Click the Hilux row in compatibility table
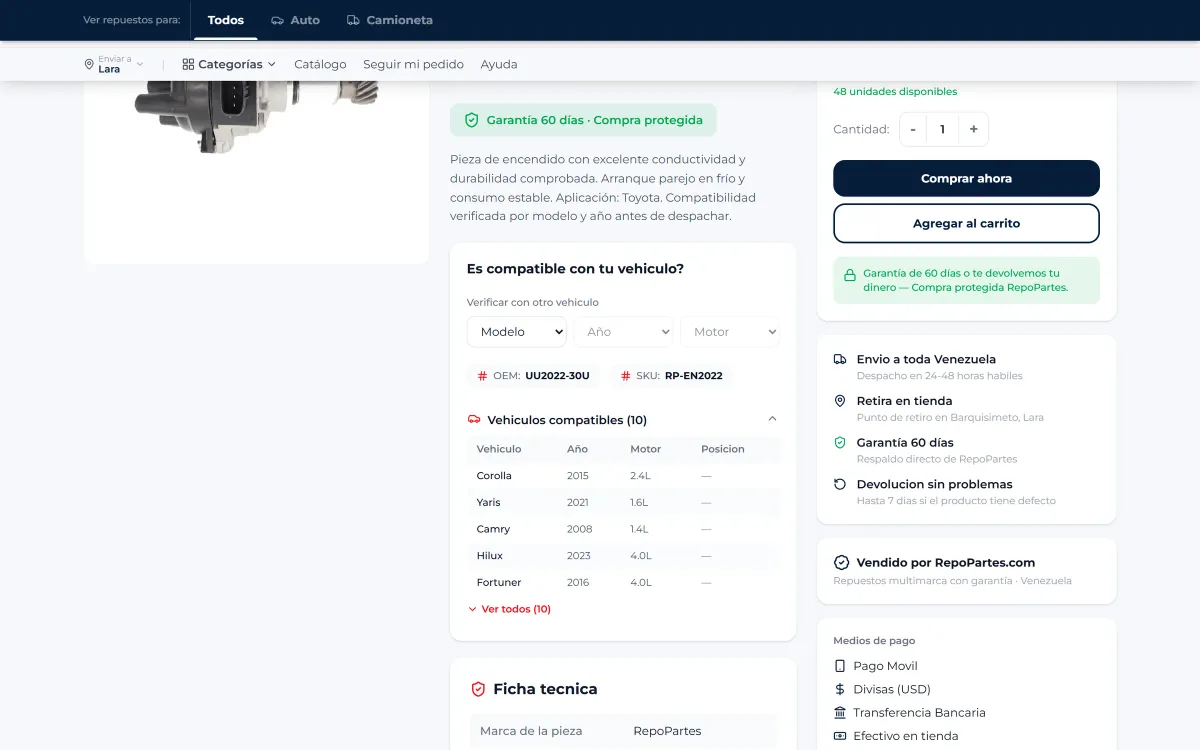This screenshot has width=1200, height=750. click(x=623, y=556)
